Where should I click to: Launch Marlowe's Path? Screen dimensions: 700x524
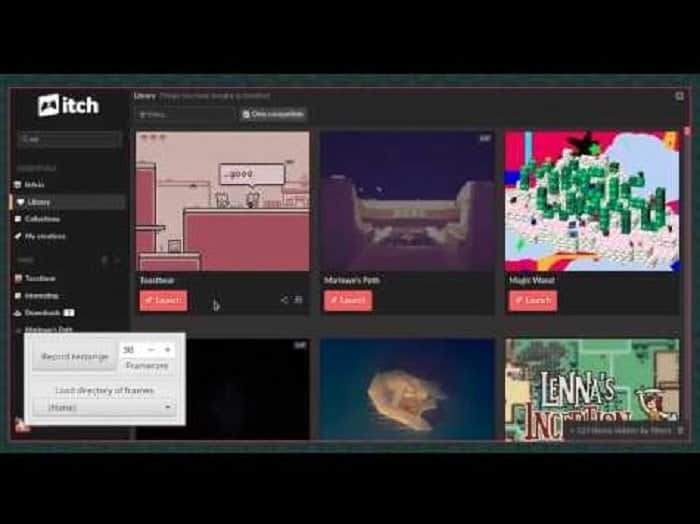click(x=348, y=300)
